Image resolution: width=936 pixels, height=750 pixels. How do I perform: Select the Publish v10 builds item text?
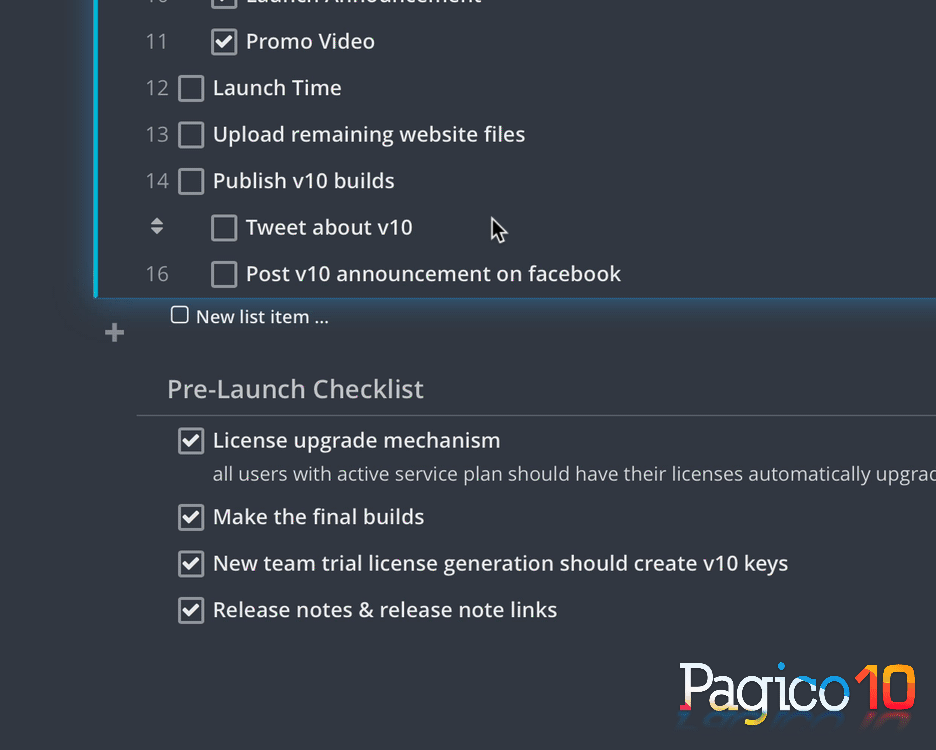[x=303, y=181]
